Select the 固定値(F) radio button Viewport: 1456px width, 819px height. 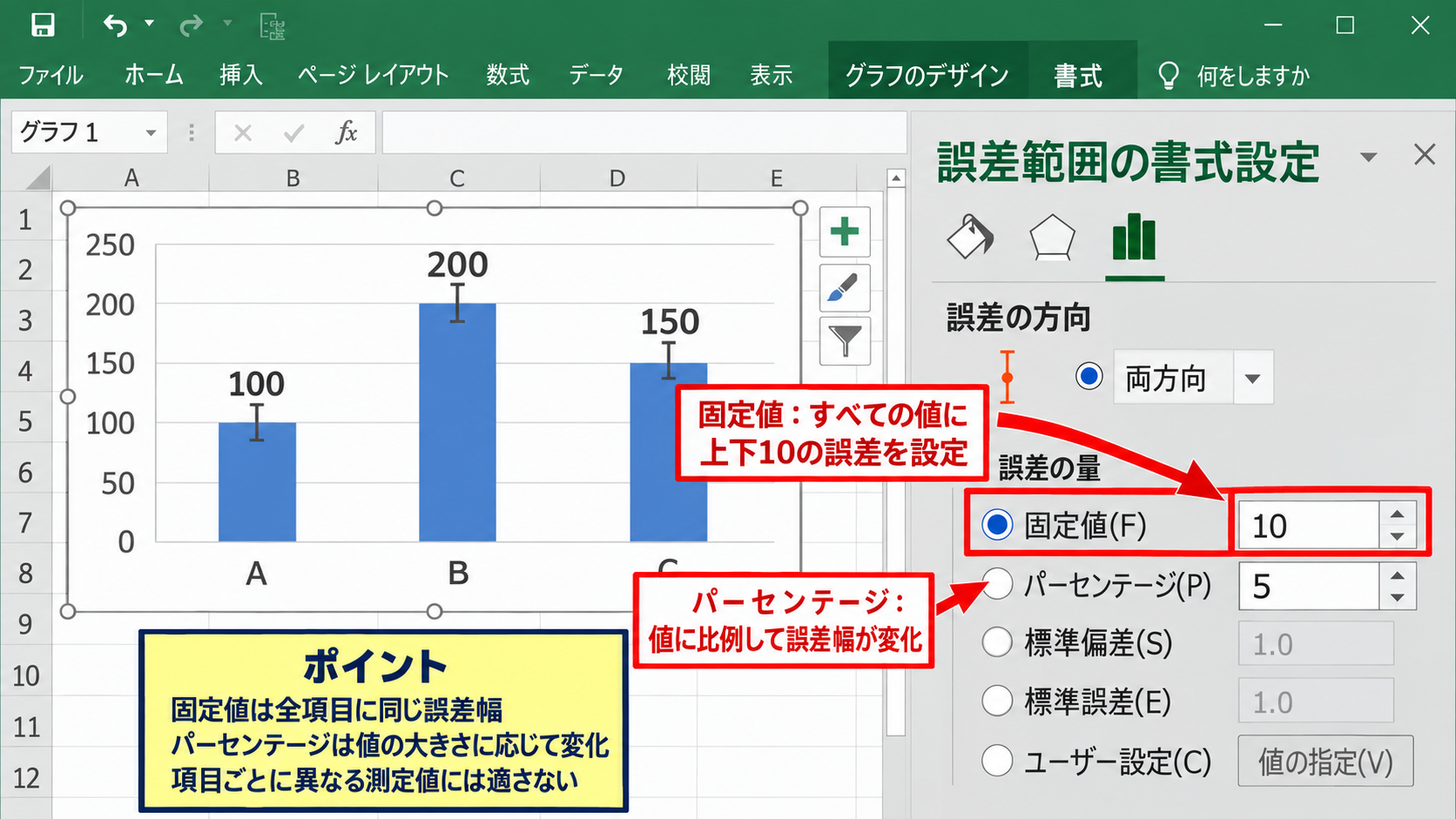(997, 525)
